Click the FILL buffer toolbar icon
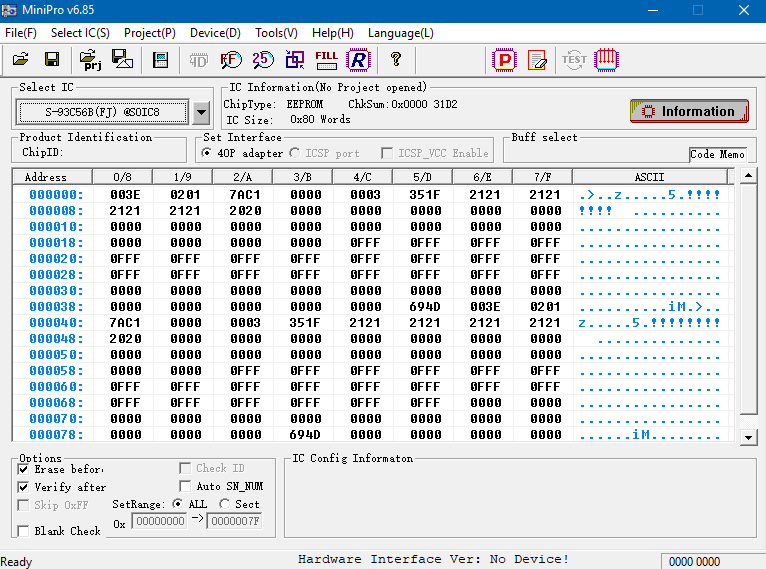766x569 pixels. (x=326, y=60)
